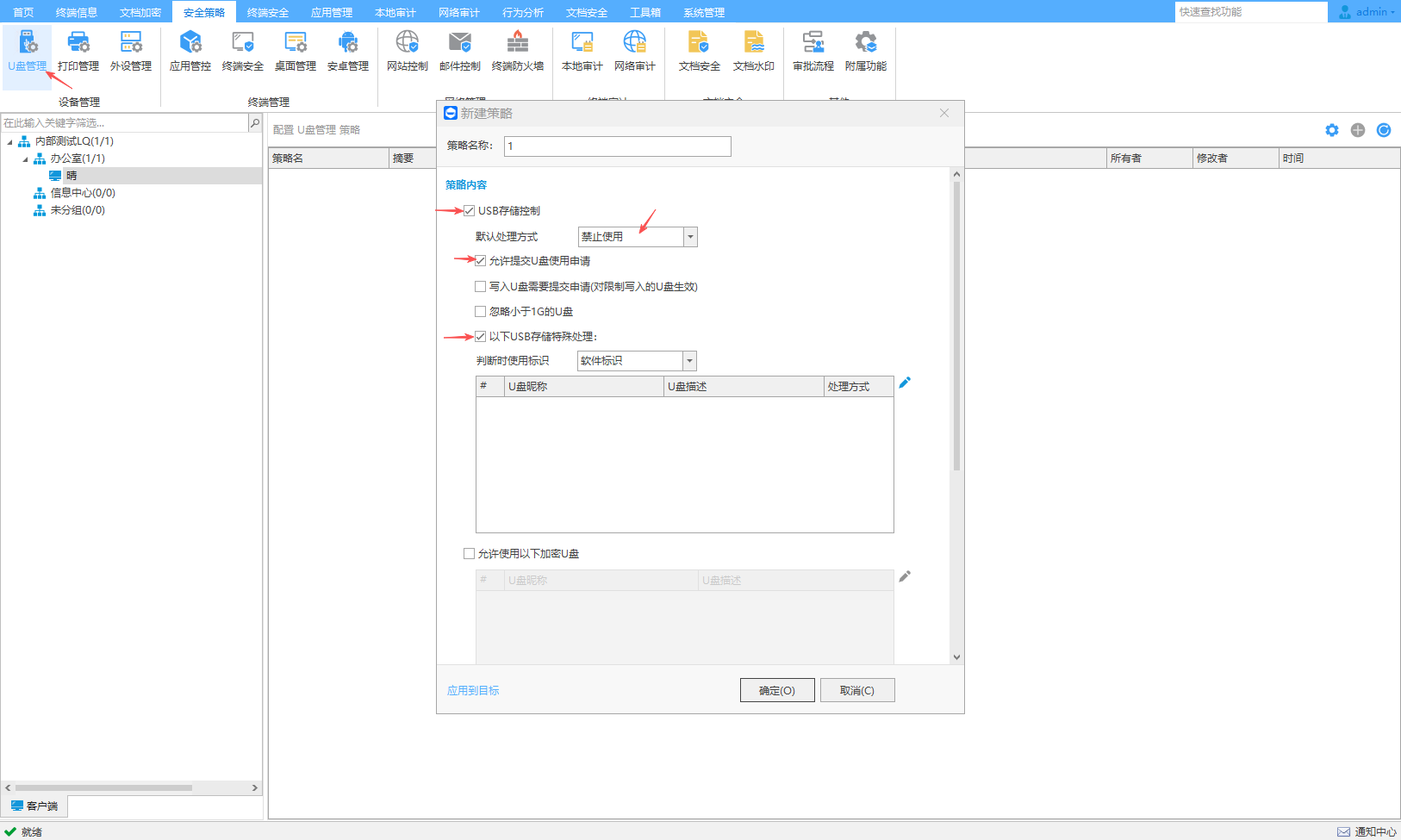The height and width of the screenshot is (840, 1401).
Task: Click the 确定(O) button
Action: coord(776,690)
